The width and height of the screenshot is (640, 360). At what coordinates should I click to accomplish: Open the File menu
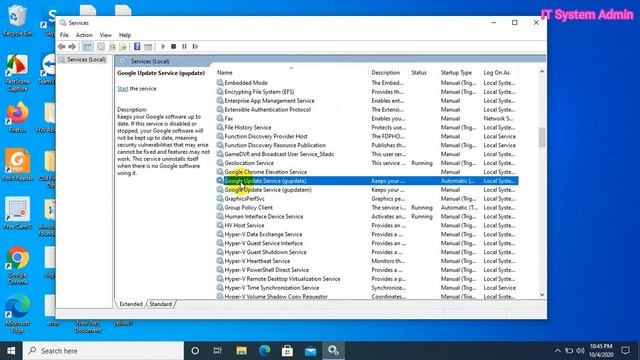click(x=64, y=35)
